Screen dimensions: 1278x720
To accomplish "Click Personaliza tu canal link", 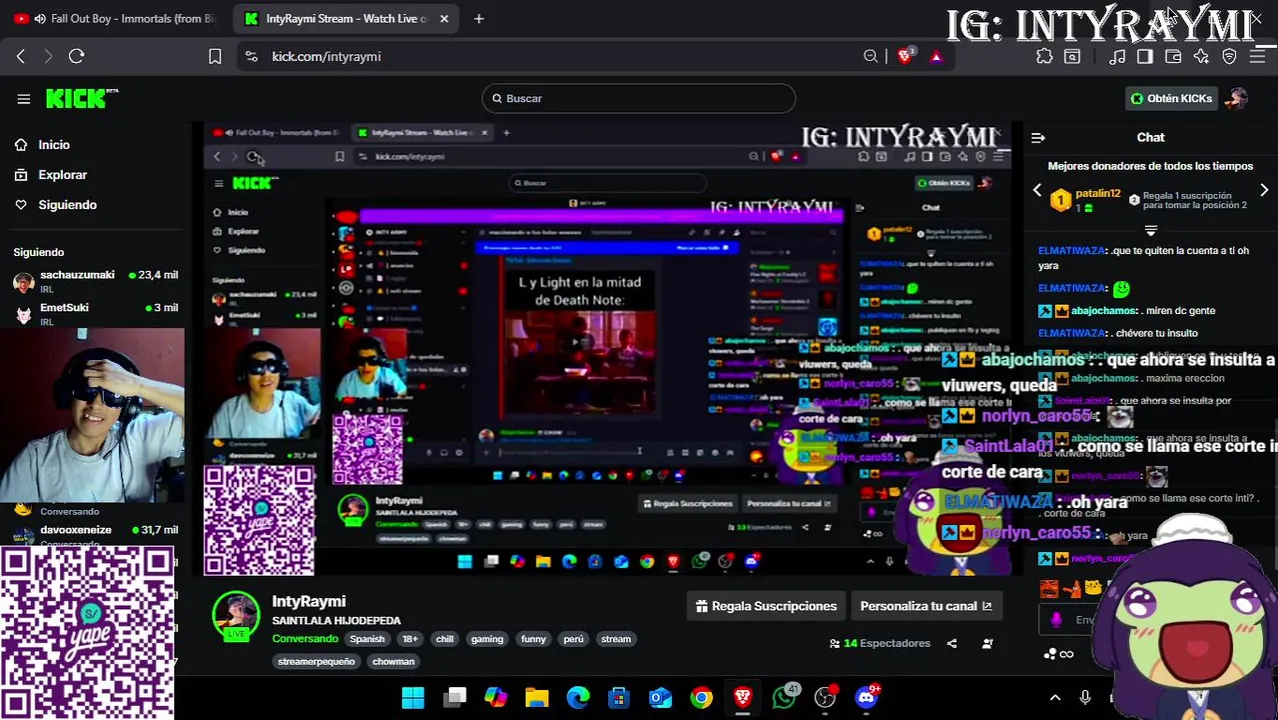I will [x=926, y=606].
